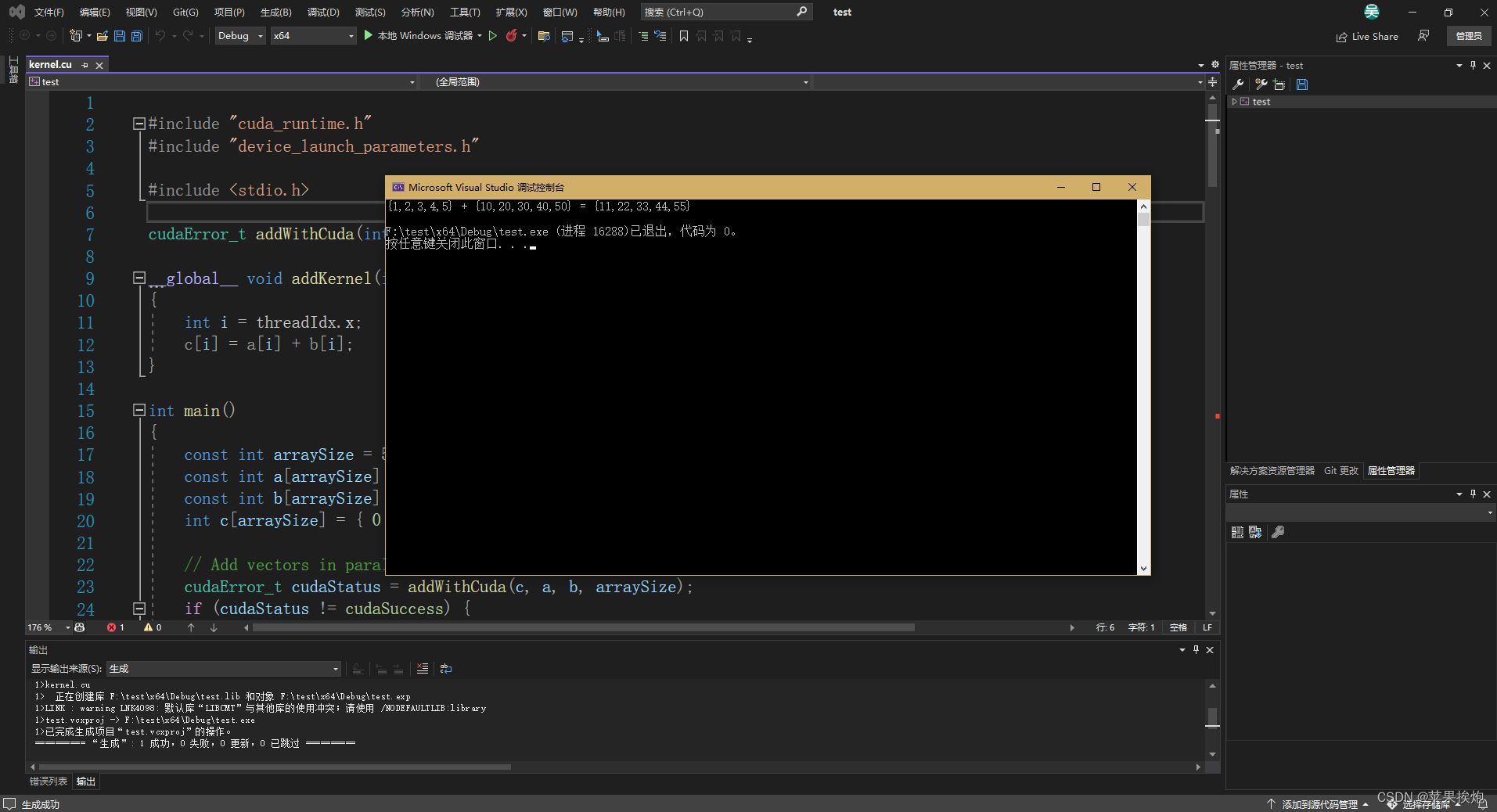Image resolution: width=1497 pixels, height=812 pixels.
Task: Start debugging with 本地 Windows 调试器
Action: (x=423, y=35)
